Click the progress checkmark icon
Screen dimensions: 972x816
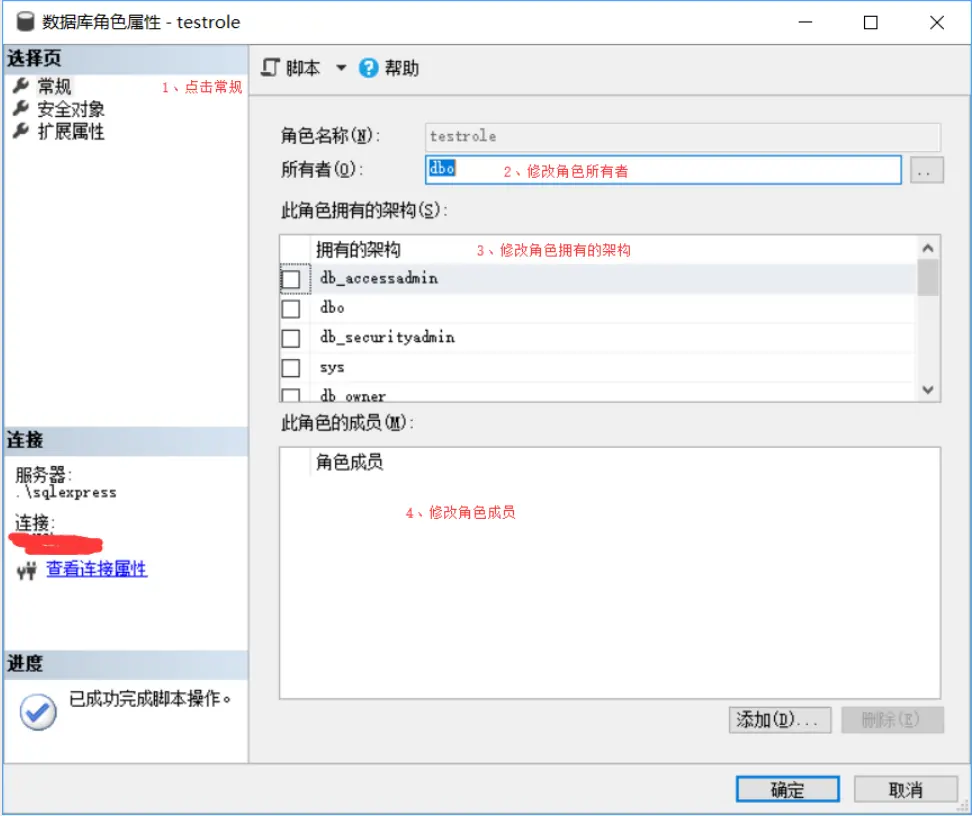[x=38, y=712]
